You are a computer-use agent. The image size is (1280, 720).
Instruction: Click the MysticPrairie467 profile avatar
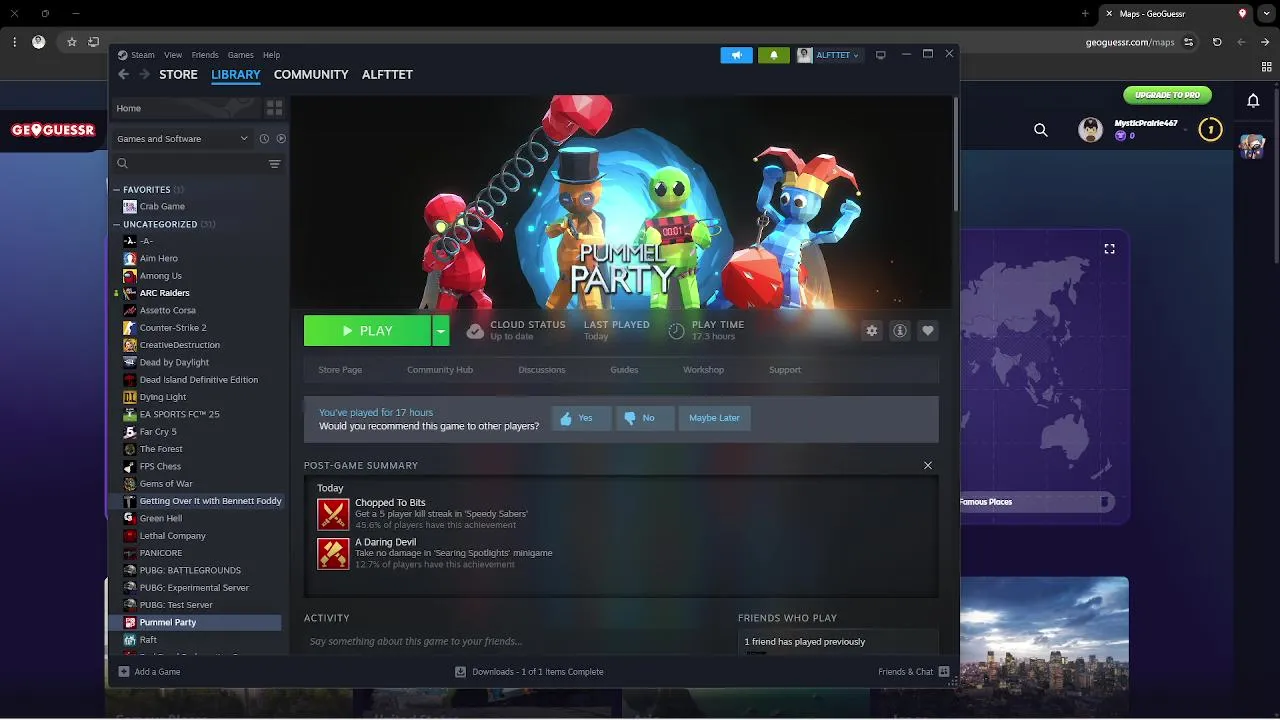point(1090,130)
